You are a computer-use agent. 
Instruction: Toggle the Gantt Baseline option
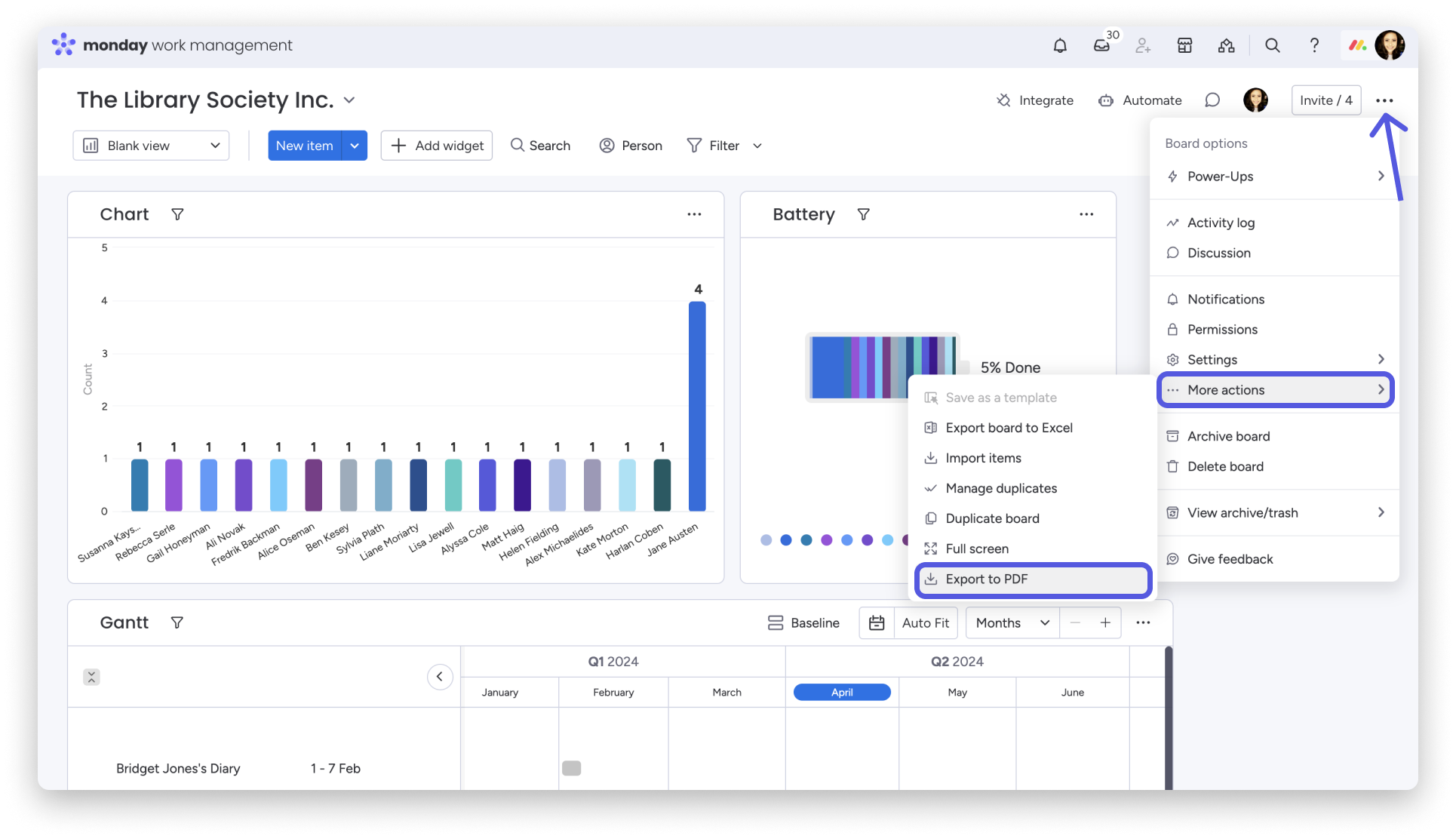click(803, 622)
